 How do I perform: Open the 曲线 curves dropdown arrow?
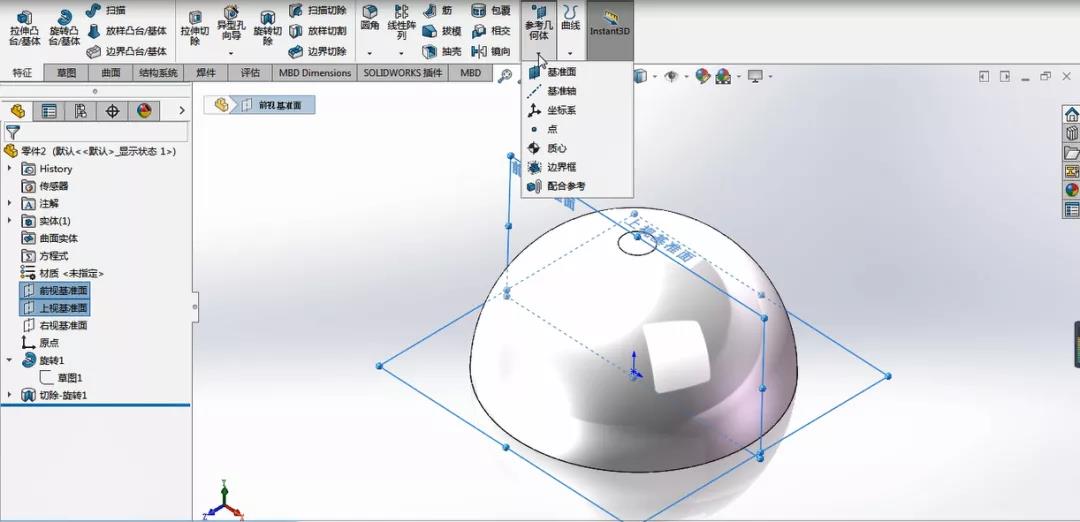point(570,53)
